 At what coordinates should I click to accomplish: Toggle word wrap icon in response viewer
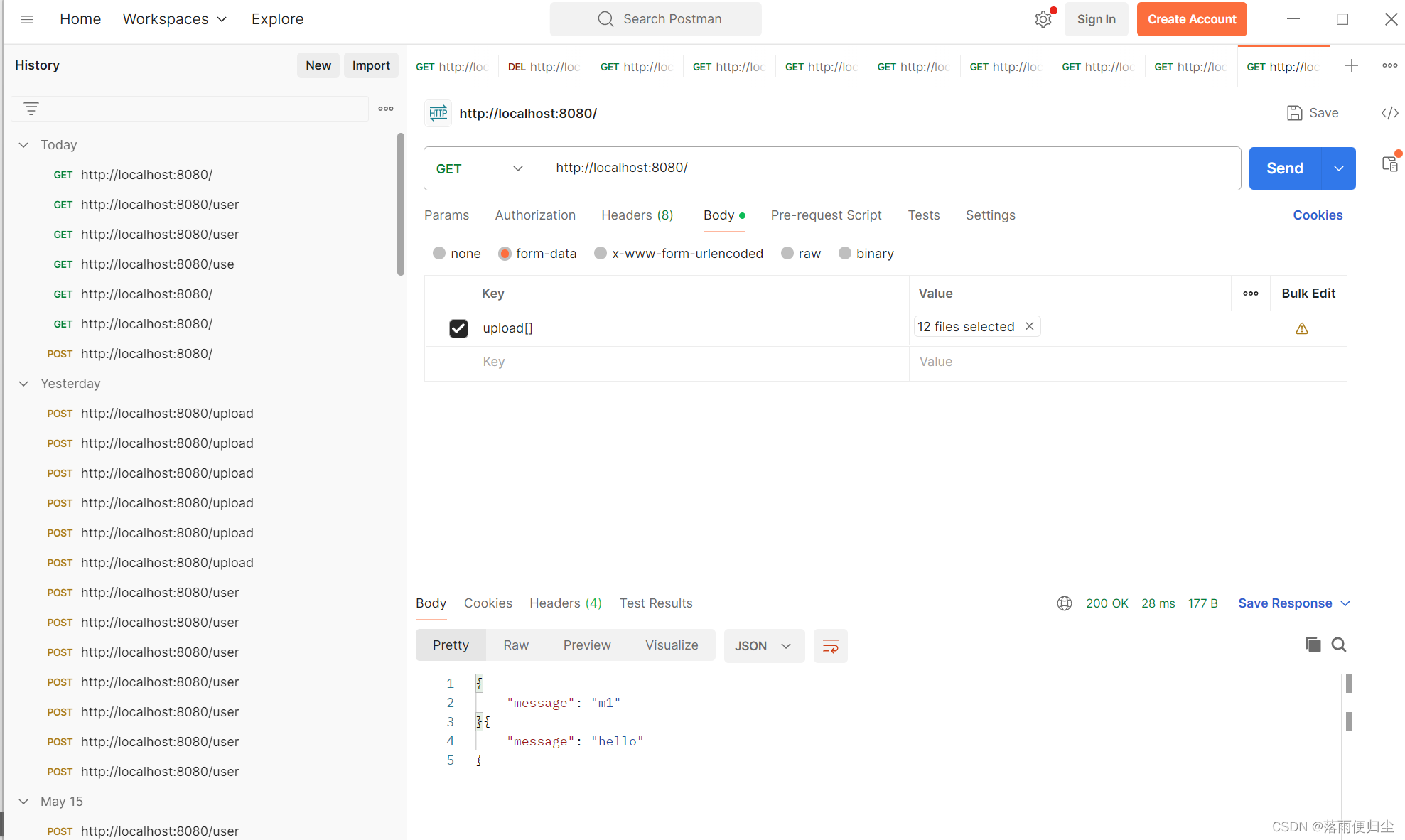[x=830, y=645]
